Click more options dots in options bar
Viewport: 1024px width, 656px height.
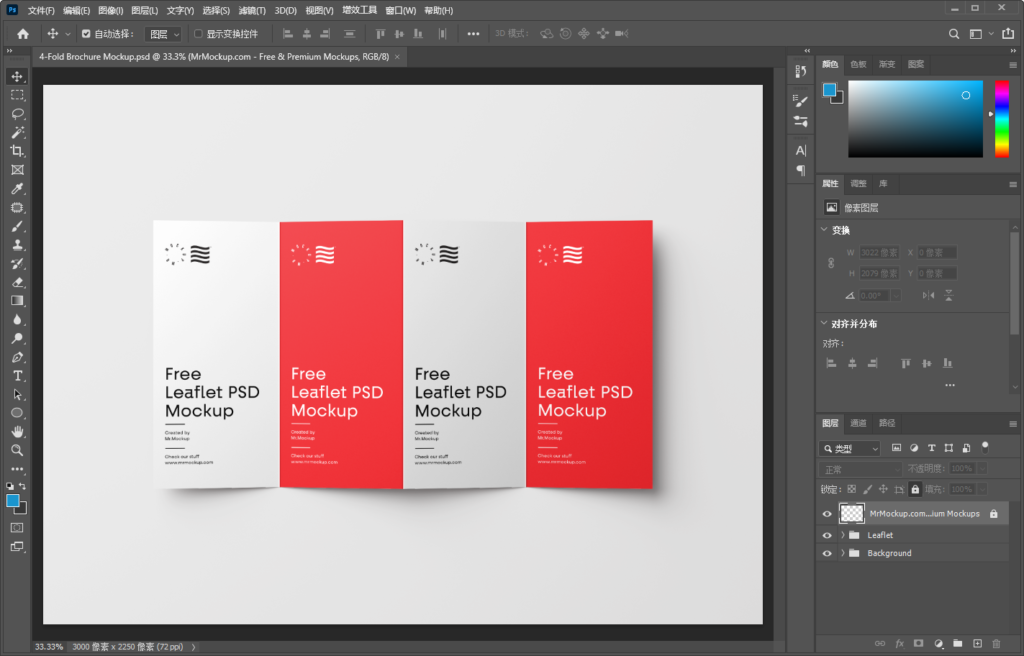(473, 34)
